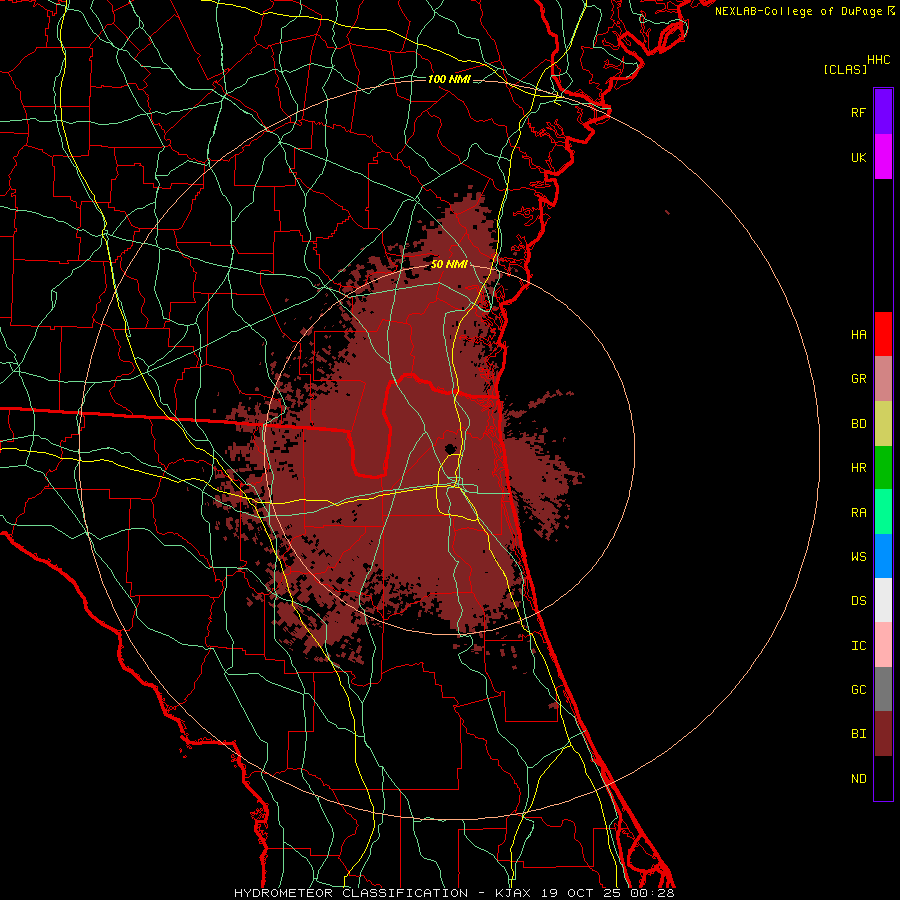This screenshot has height=900, width=900.
Task: Click the "HYDROMETEOR CLASSIFICATION - KJAX" caption
Action: (383, 893)
